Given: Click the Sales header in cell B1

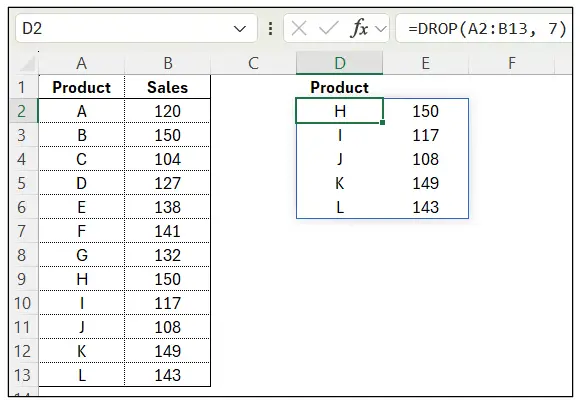Looking at the screenshot, I should tap(168, 87).
